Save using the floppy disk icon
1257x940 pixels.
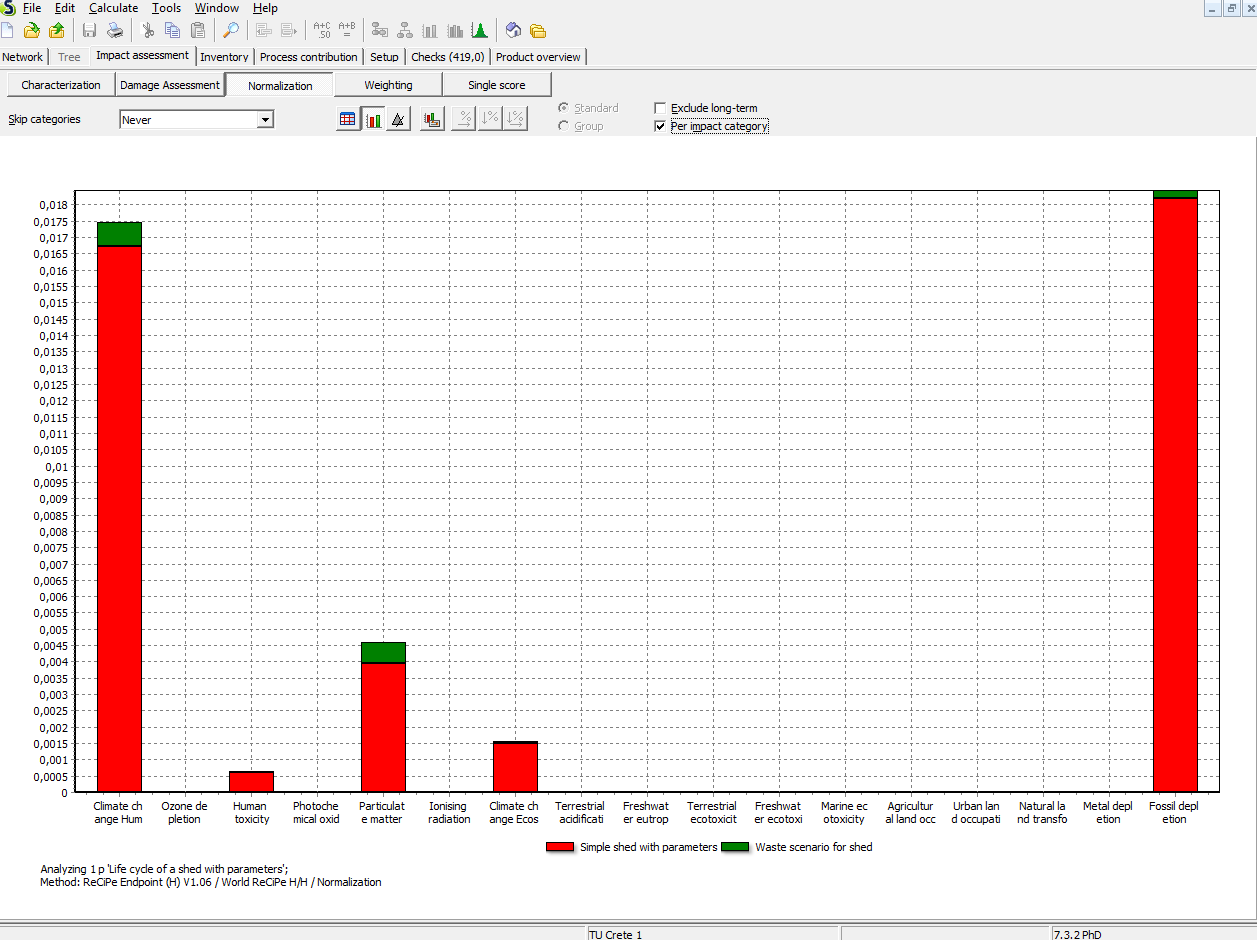click(x=89, y=30)
